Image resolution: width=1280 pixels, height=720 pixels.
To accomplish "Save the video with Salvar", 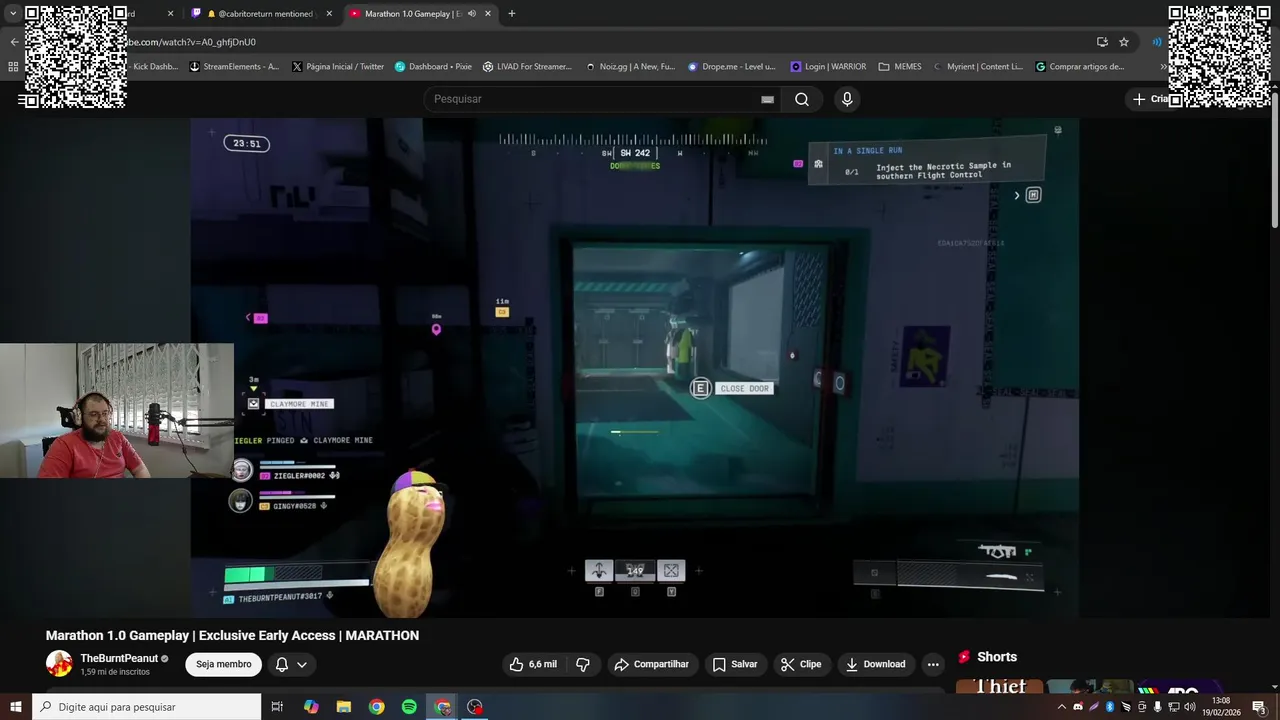I will (x=735, y=664).
